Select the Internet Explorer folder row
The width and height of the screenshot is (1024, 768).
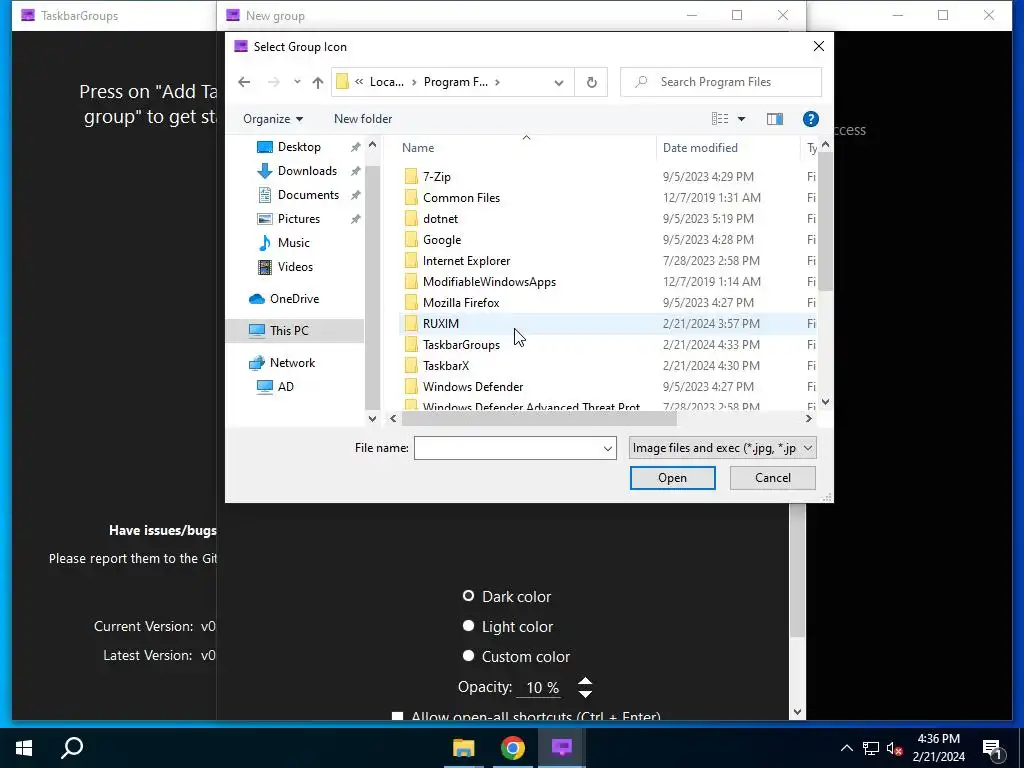(x=607, y=261)
